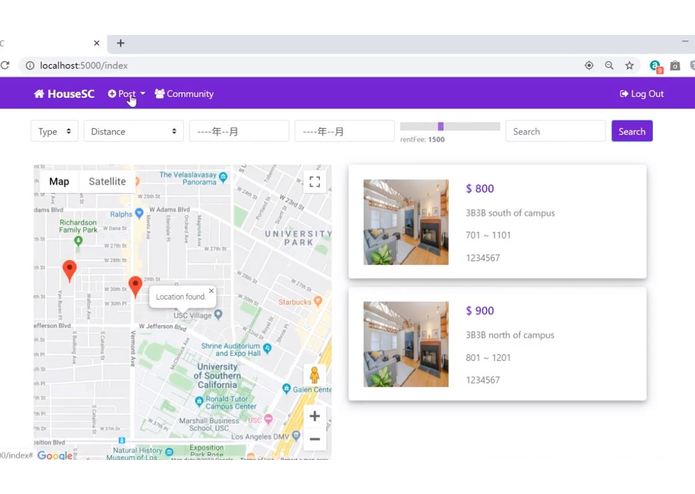Open the Community page

click(x=184, y=94)
